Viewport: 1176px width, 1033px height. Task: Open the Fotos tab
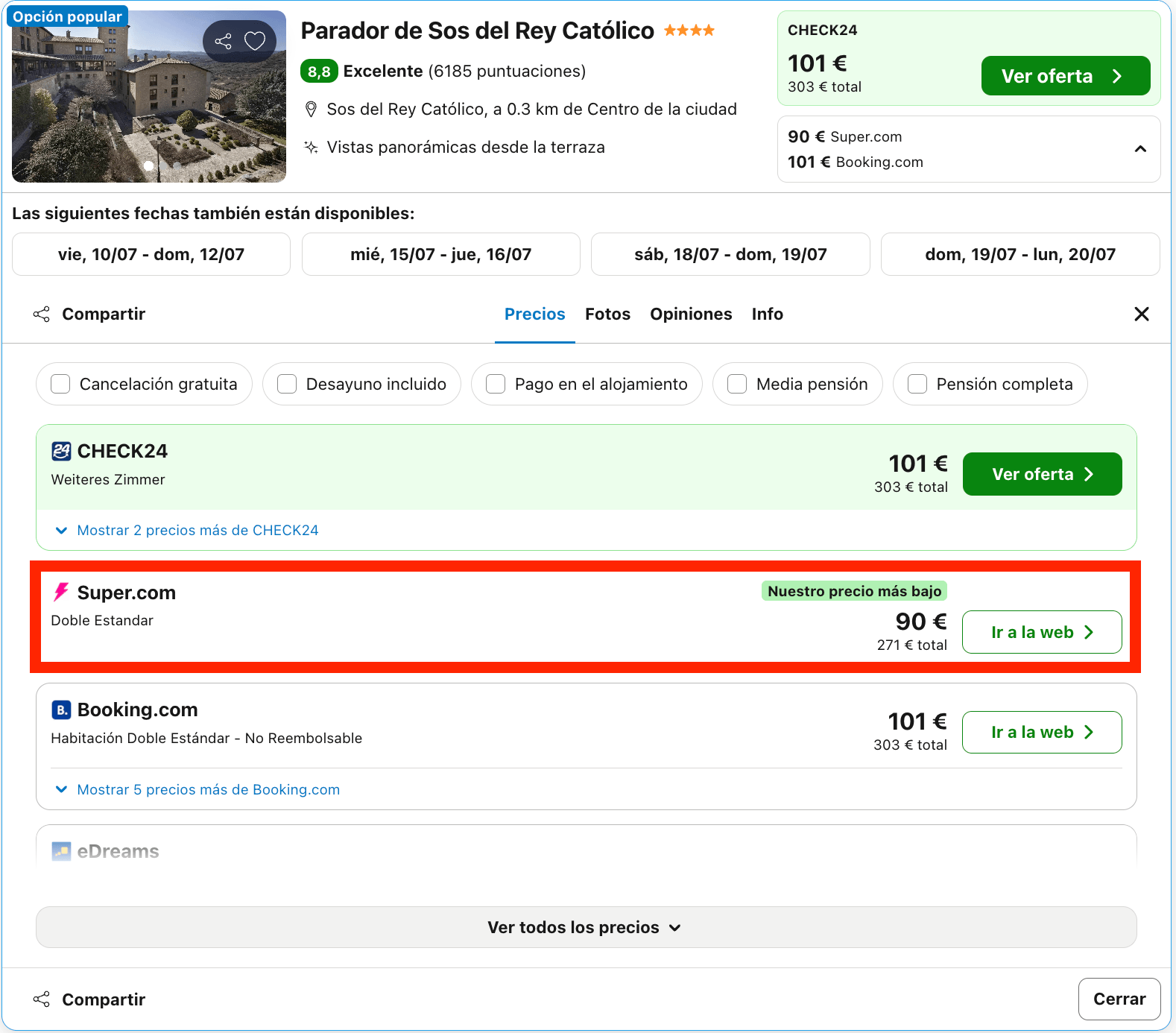(x=607, y=314)
